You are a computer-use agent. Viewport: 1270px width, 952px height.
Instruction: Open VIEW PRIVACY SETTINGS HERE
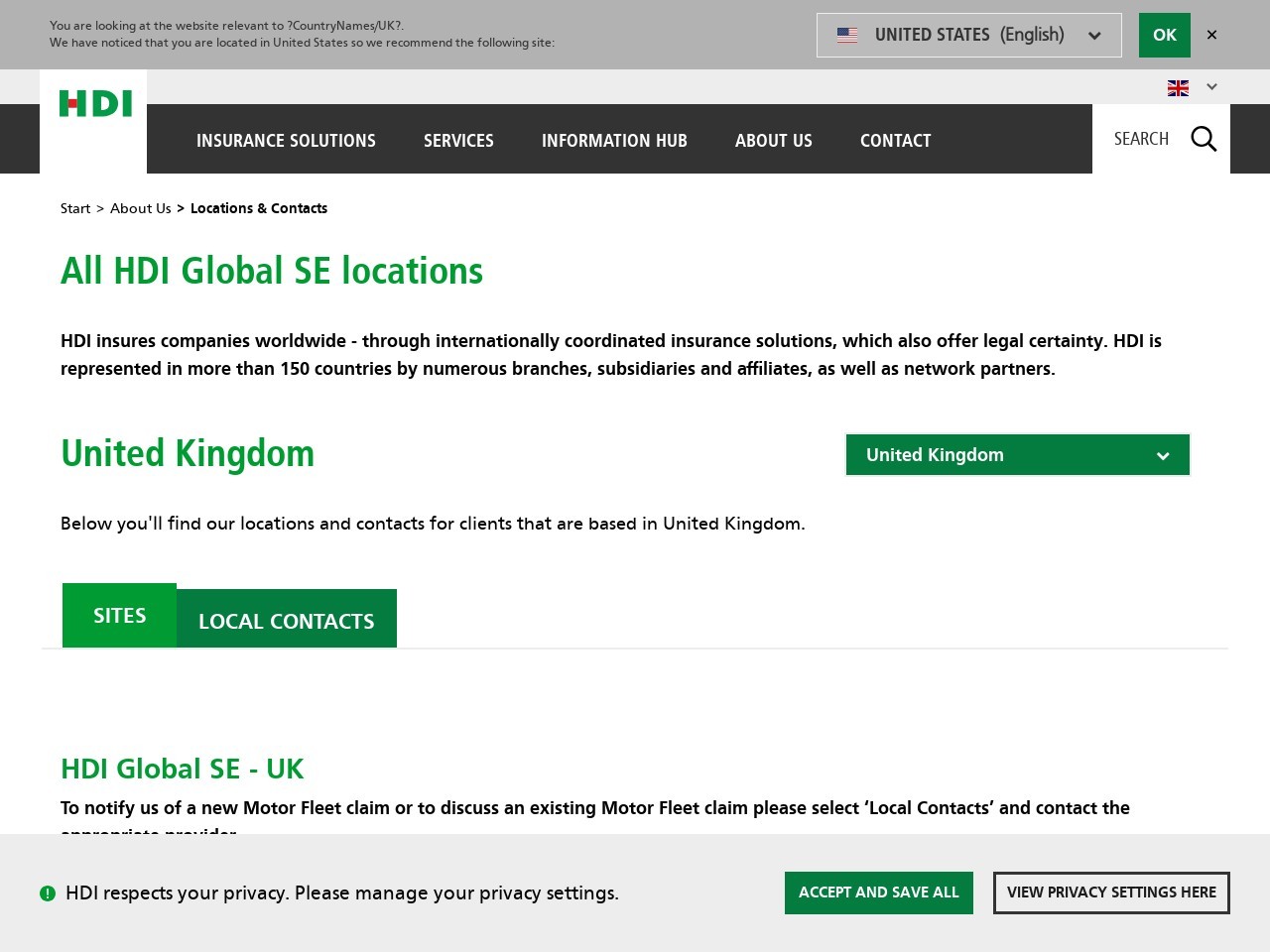click(x=1111, y=892)
